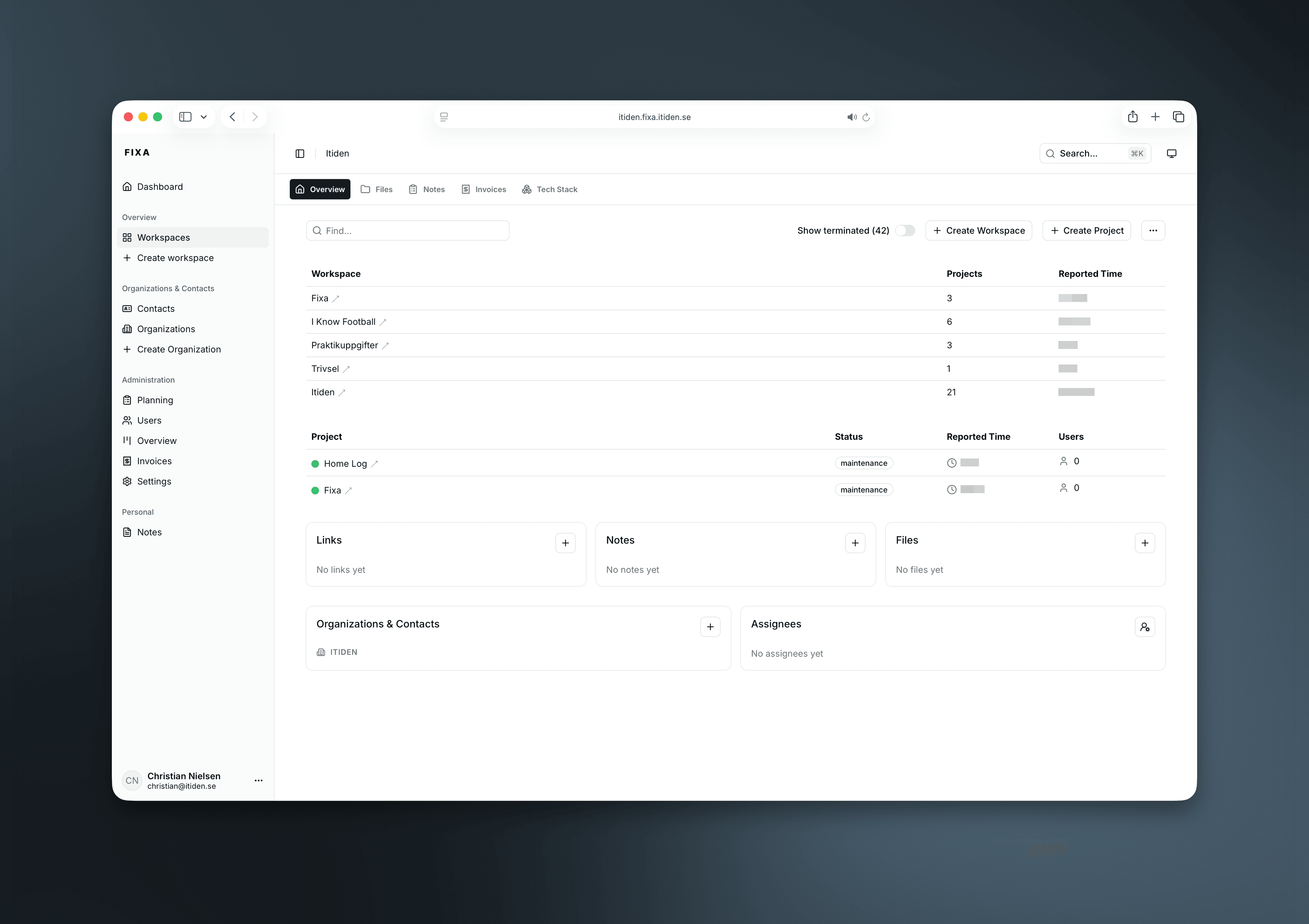
Task: Click the arrow icon next to Itiden workspace
Action: [x=342, y=392]
